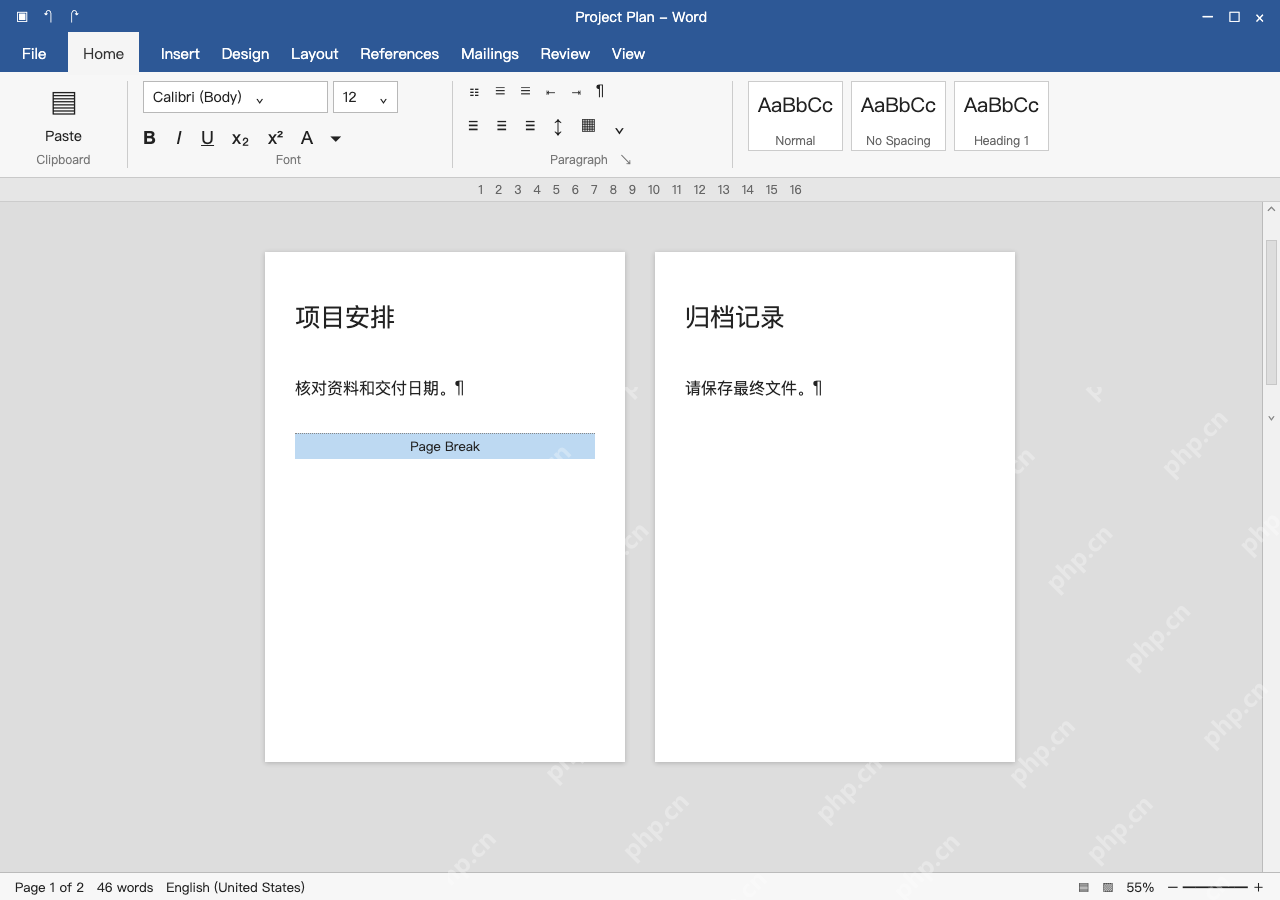Click the vertical scrollbar thumb
1280x900 pixels.
[x=1272, y=312]
